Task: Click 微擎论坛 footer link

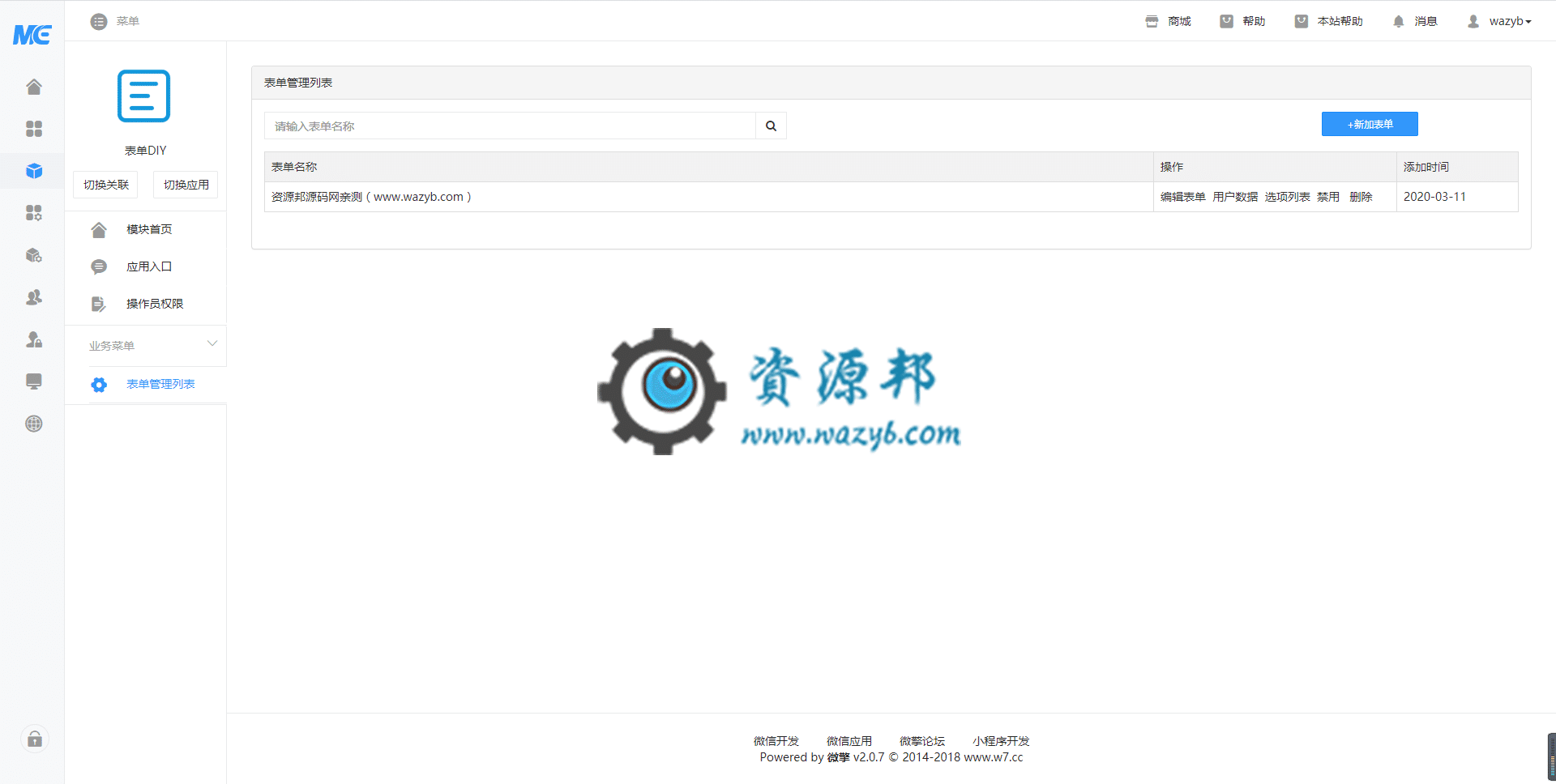Action: [x=921, y=741]
